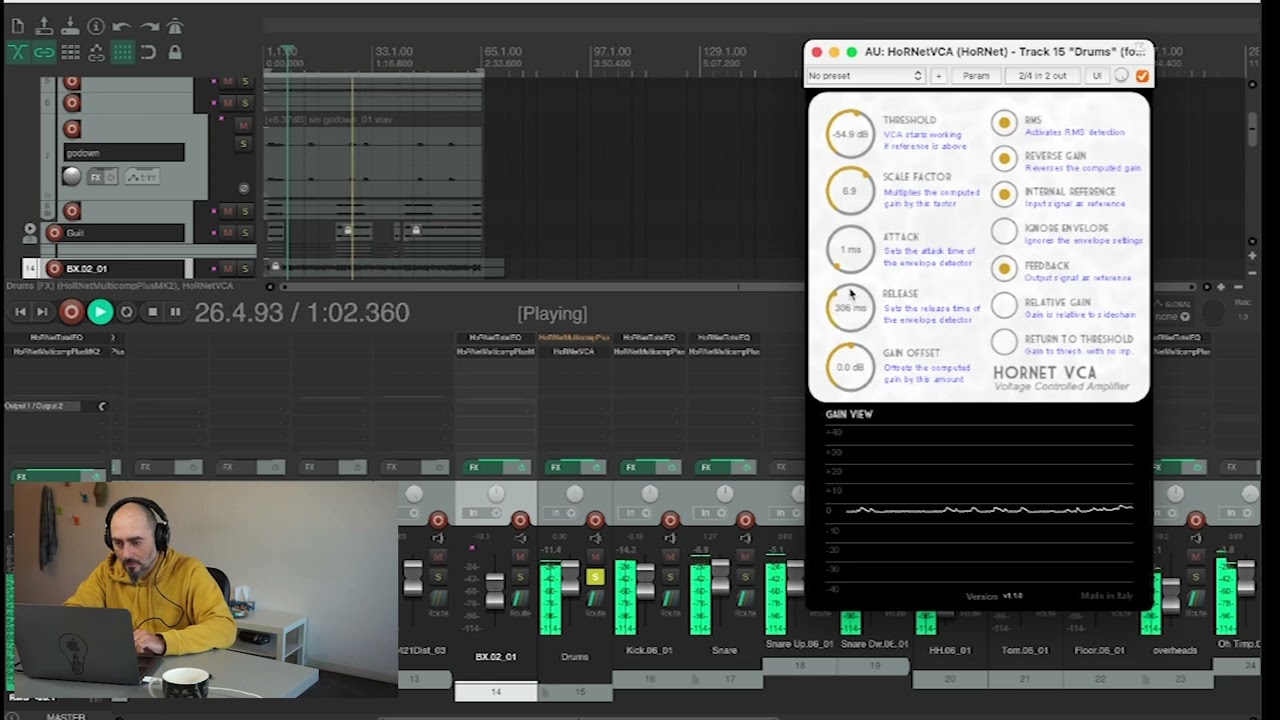
Task: Create a new project with toolbar icon
Action: [x=18, y=27]
